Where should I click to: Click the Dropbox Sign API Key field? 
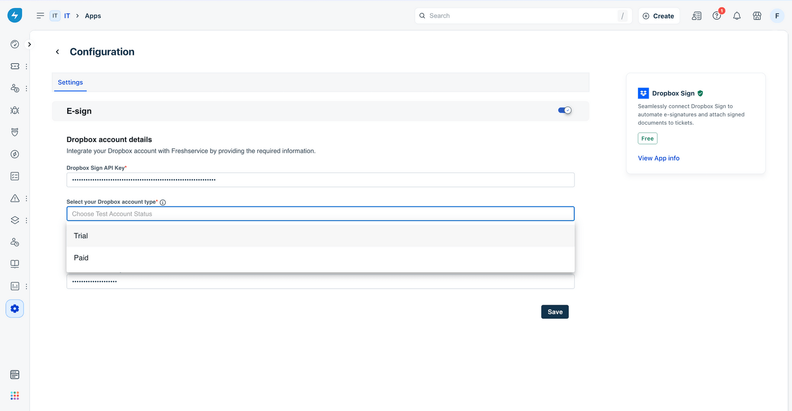coord(320,180)
